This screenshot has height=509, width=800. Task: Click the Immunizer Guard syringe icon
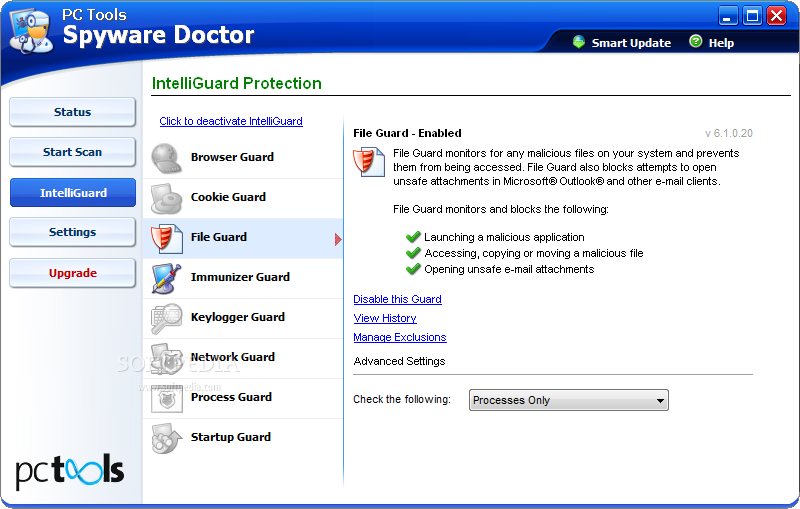click(x=166, y=278)
